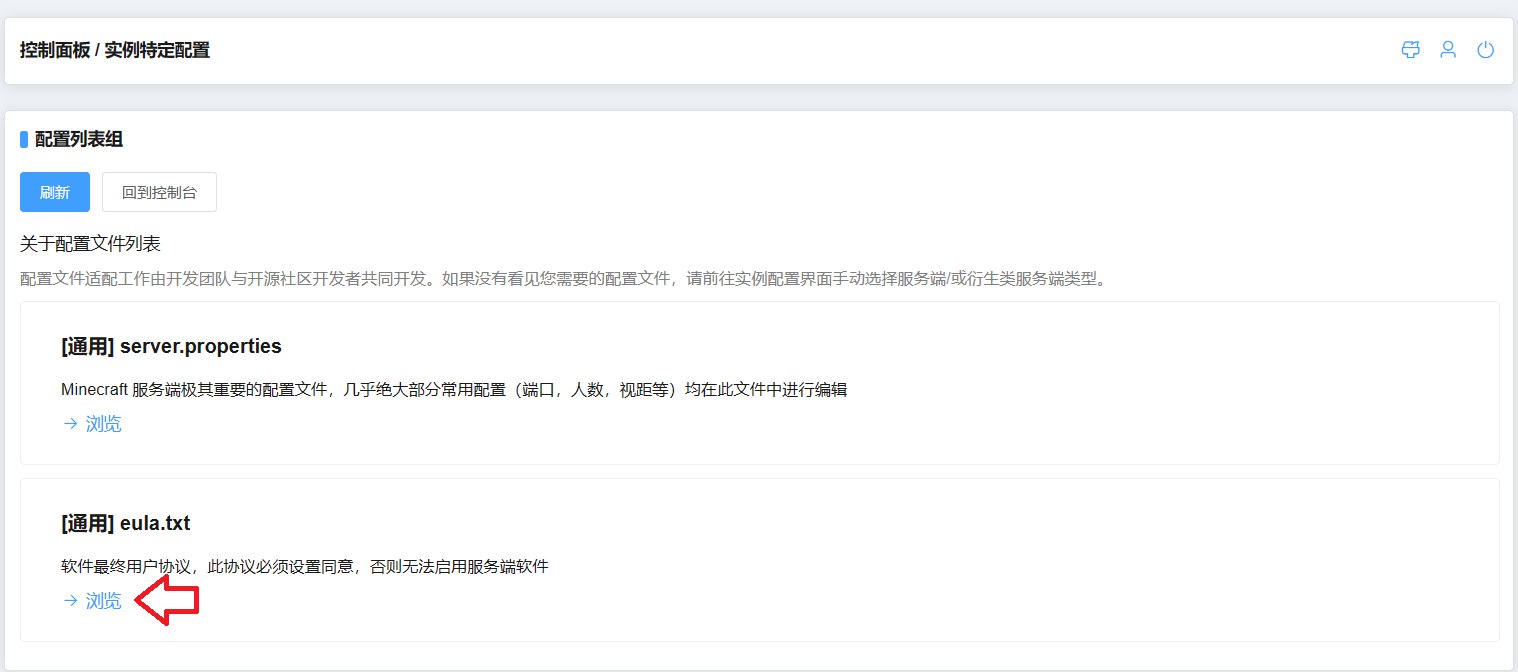Click the power logout icon
The image size is (1518, 672).
[1486, 50]
